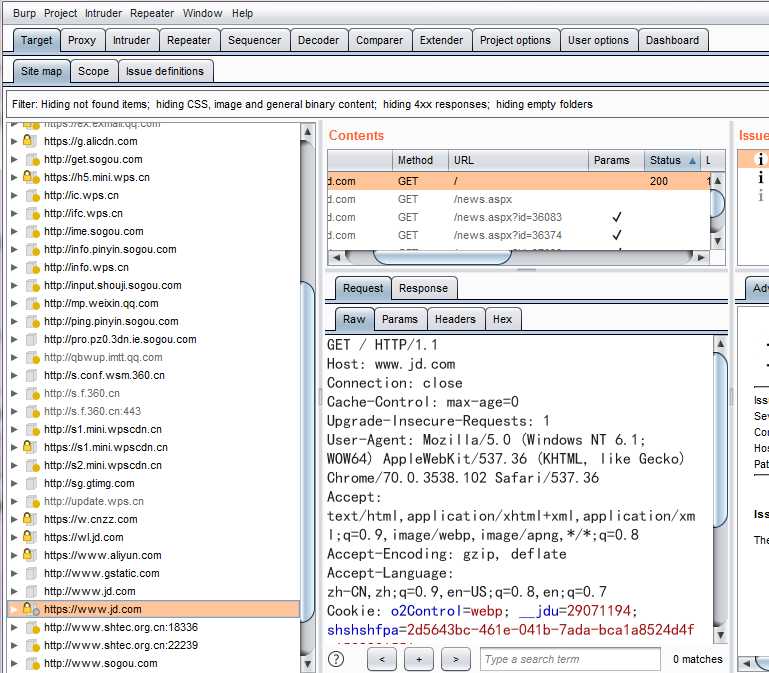
Task: Expand the http://info.pinyin.sogou.com node
Action: (14, 250)
